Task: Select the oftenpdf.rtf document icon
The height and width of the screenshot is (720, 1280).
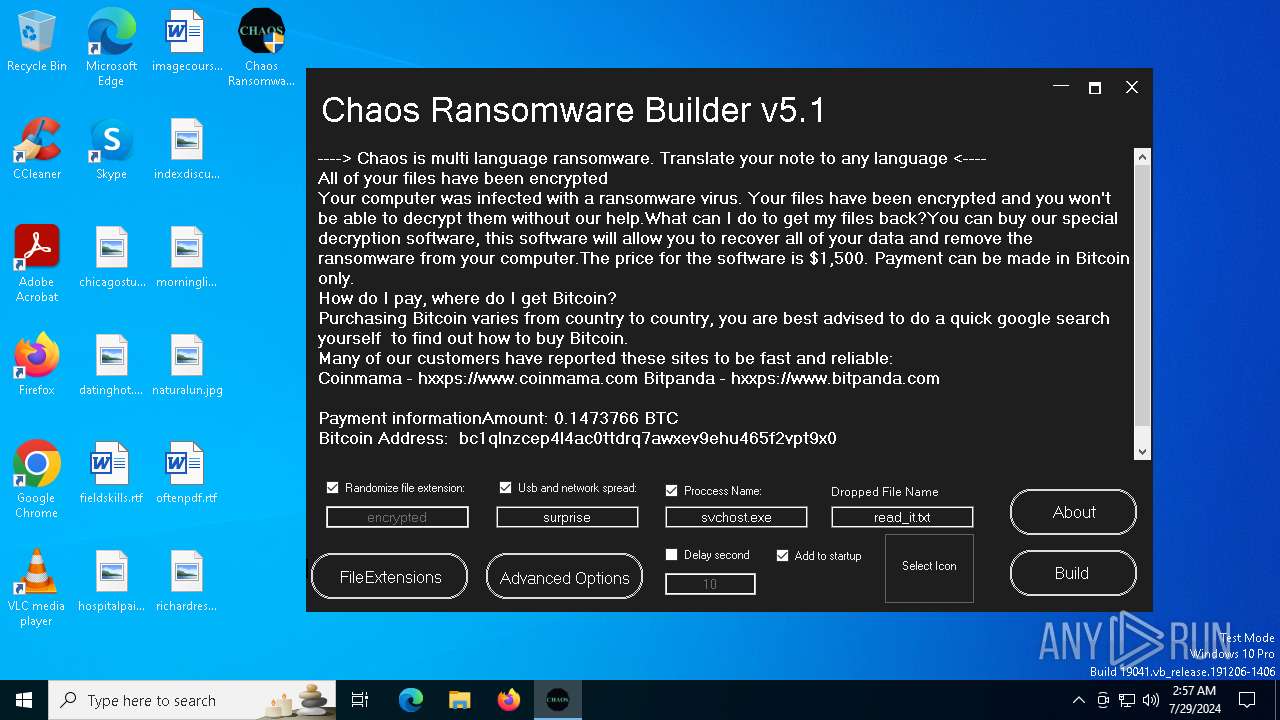Action: (186, 473)
